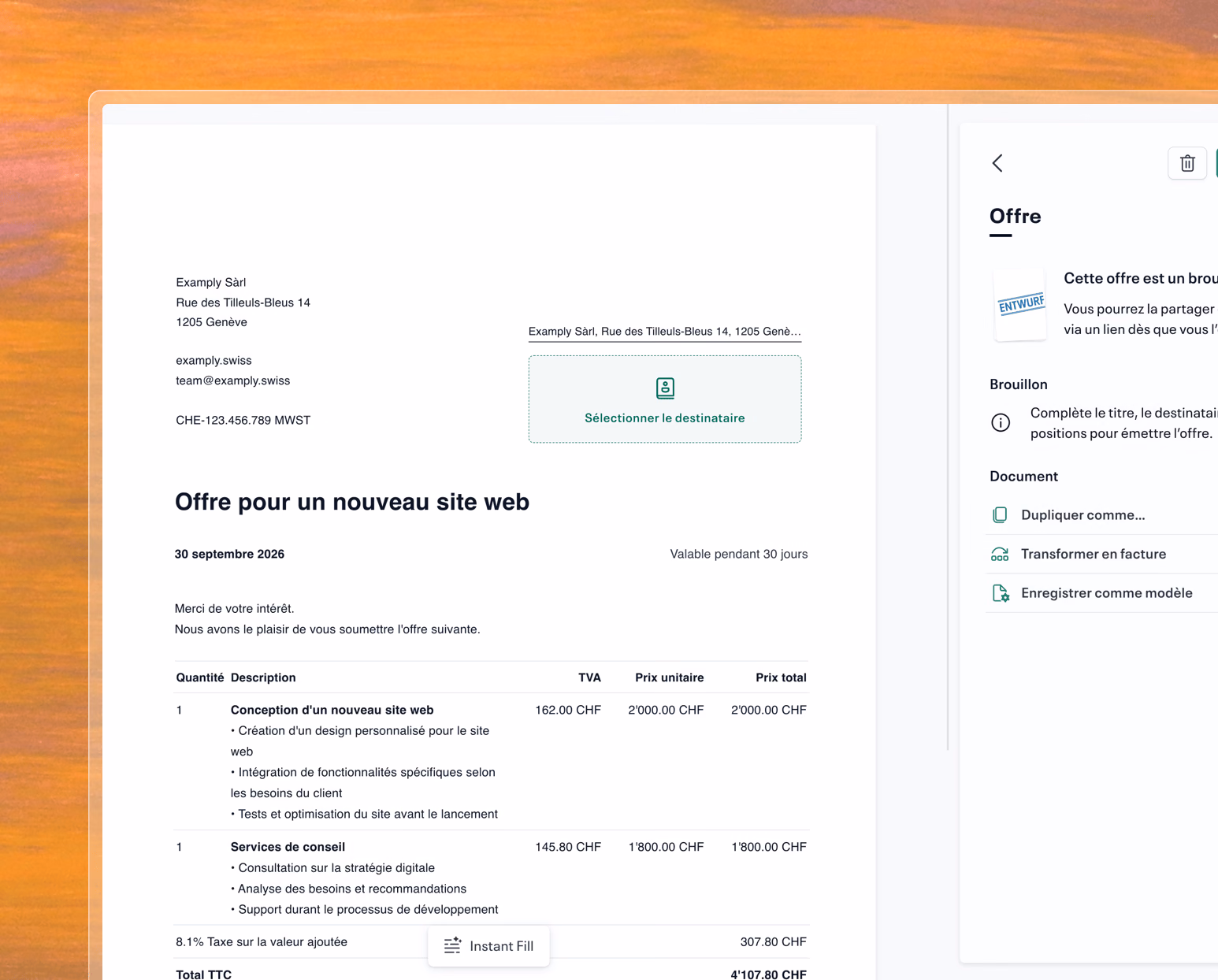
Task: Click the transform to invoice icon
Action: (x=1000, y=554)
